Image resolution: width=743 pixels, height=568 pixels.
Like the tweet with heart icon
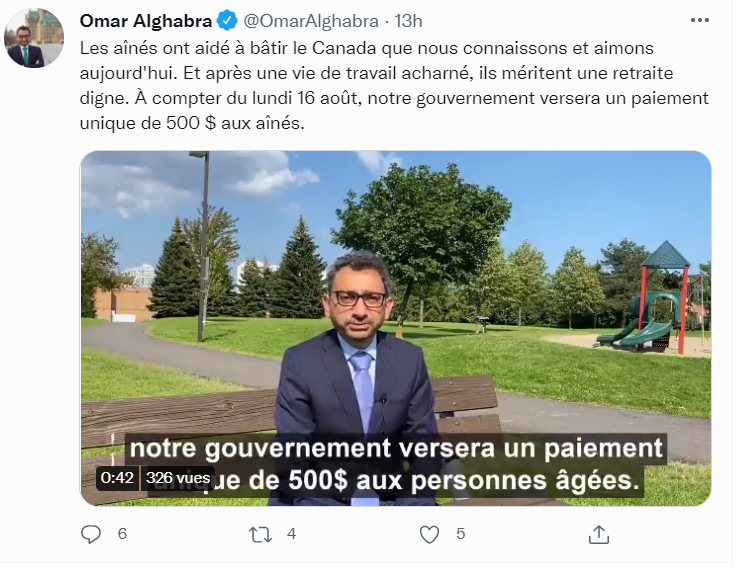click(x=429, y=534)
